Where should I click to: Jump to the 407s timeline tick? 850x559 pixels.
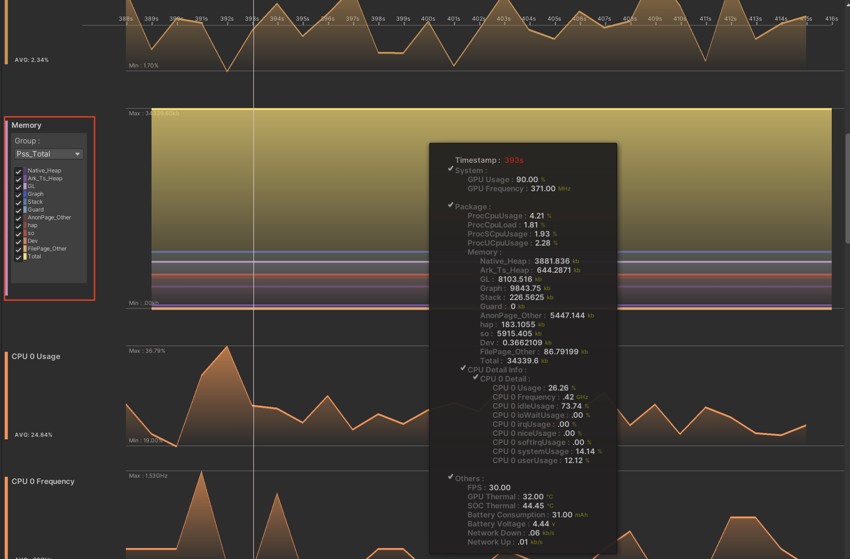coord(604,18)
